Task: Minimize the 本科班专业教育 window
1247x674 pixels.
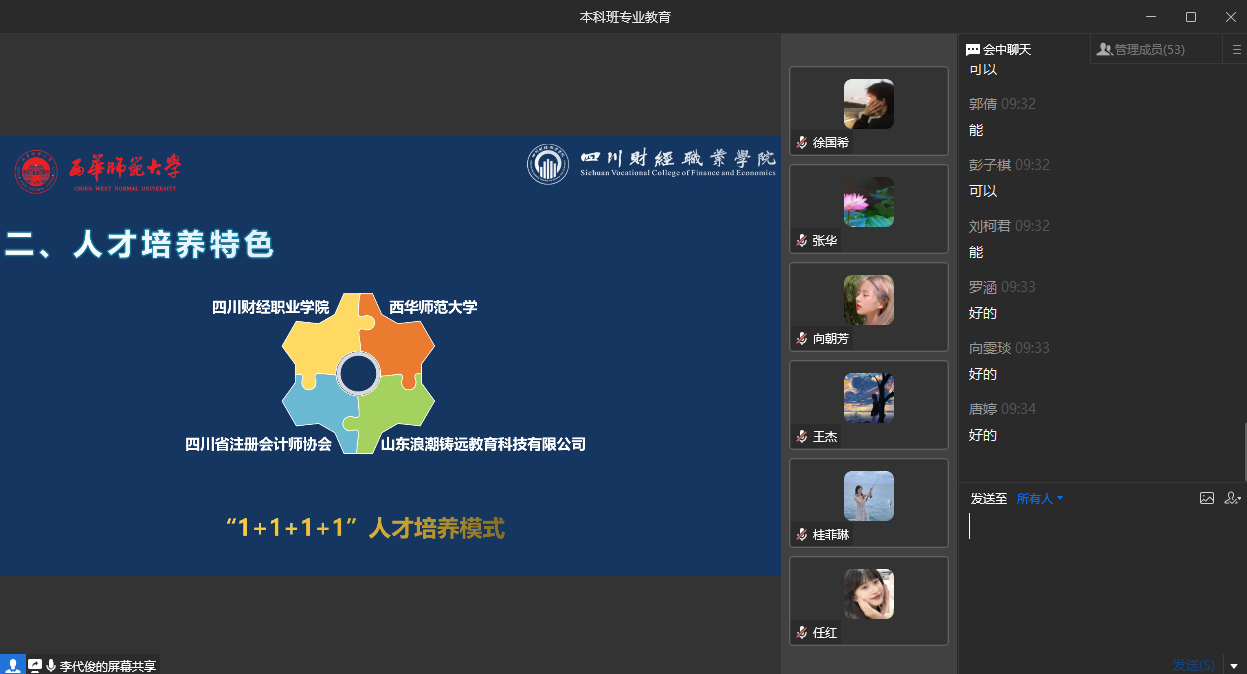Action: point(1150,17)
